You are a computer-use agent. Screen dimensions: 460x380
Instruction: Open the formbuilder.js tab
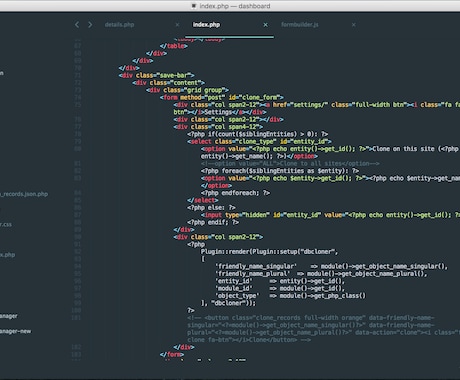(300, 25)
